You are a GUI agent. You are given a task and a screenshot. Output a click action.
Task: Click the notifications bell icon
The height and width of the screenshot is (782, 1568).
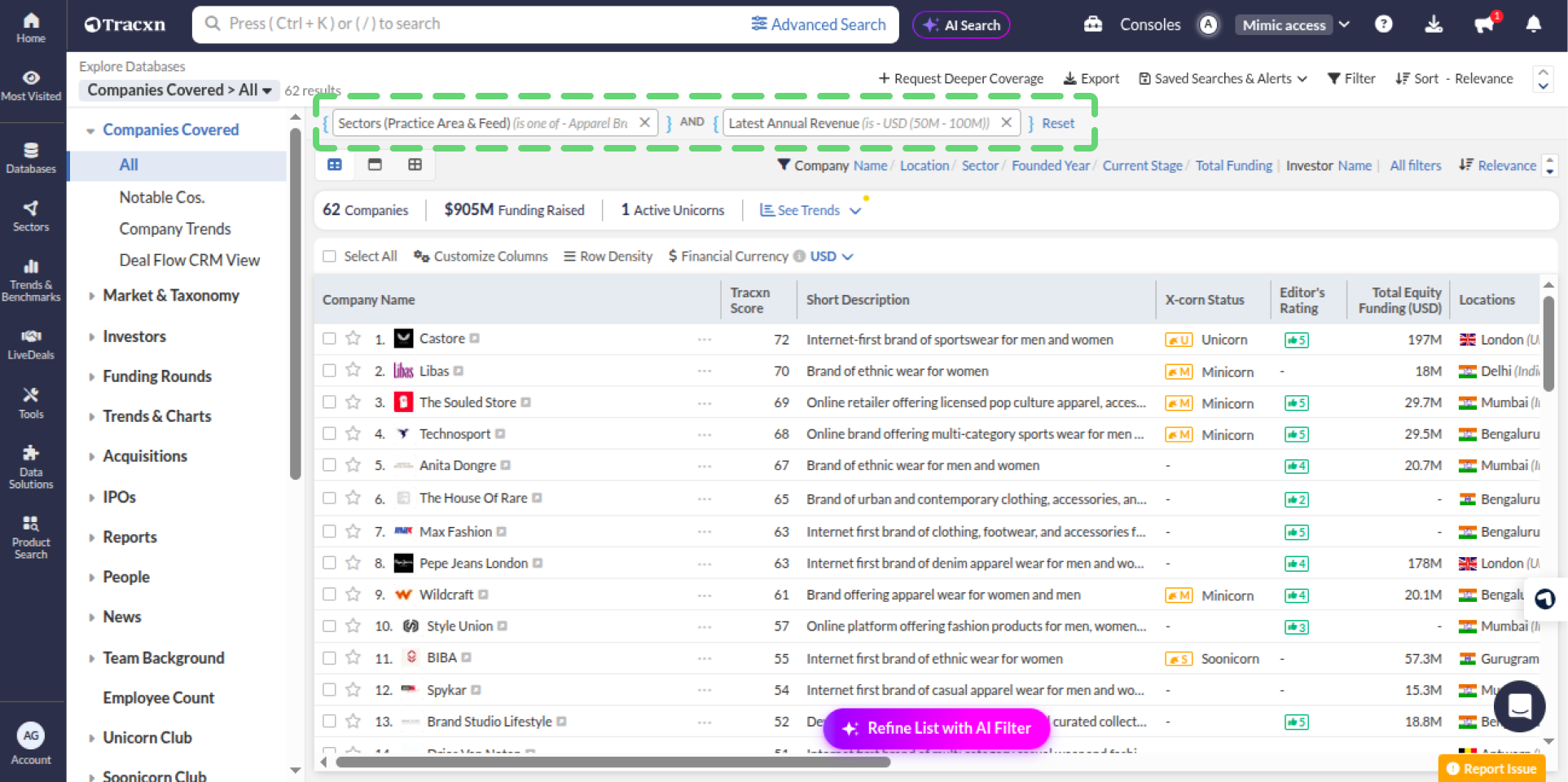coord(1533,24)
